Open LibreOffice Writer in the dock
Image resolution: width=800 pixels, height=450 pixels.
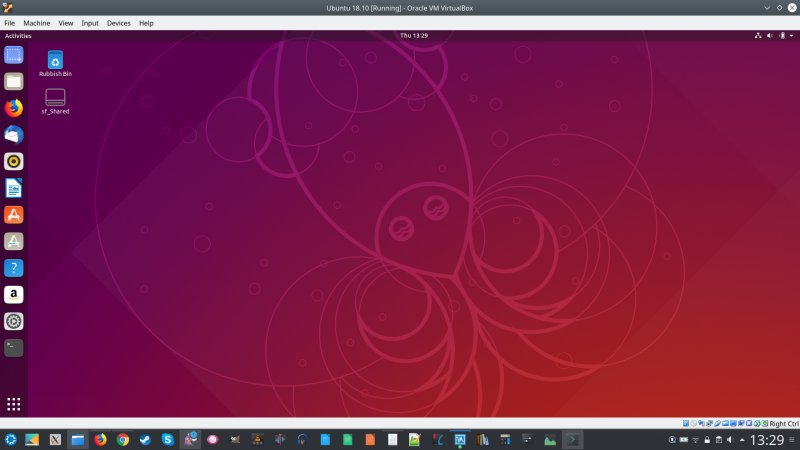tap(14, 188)
